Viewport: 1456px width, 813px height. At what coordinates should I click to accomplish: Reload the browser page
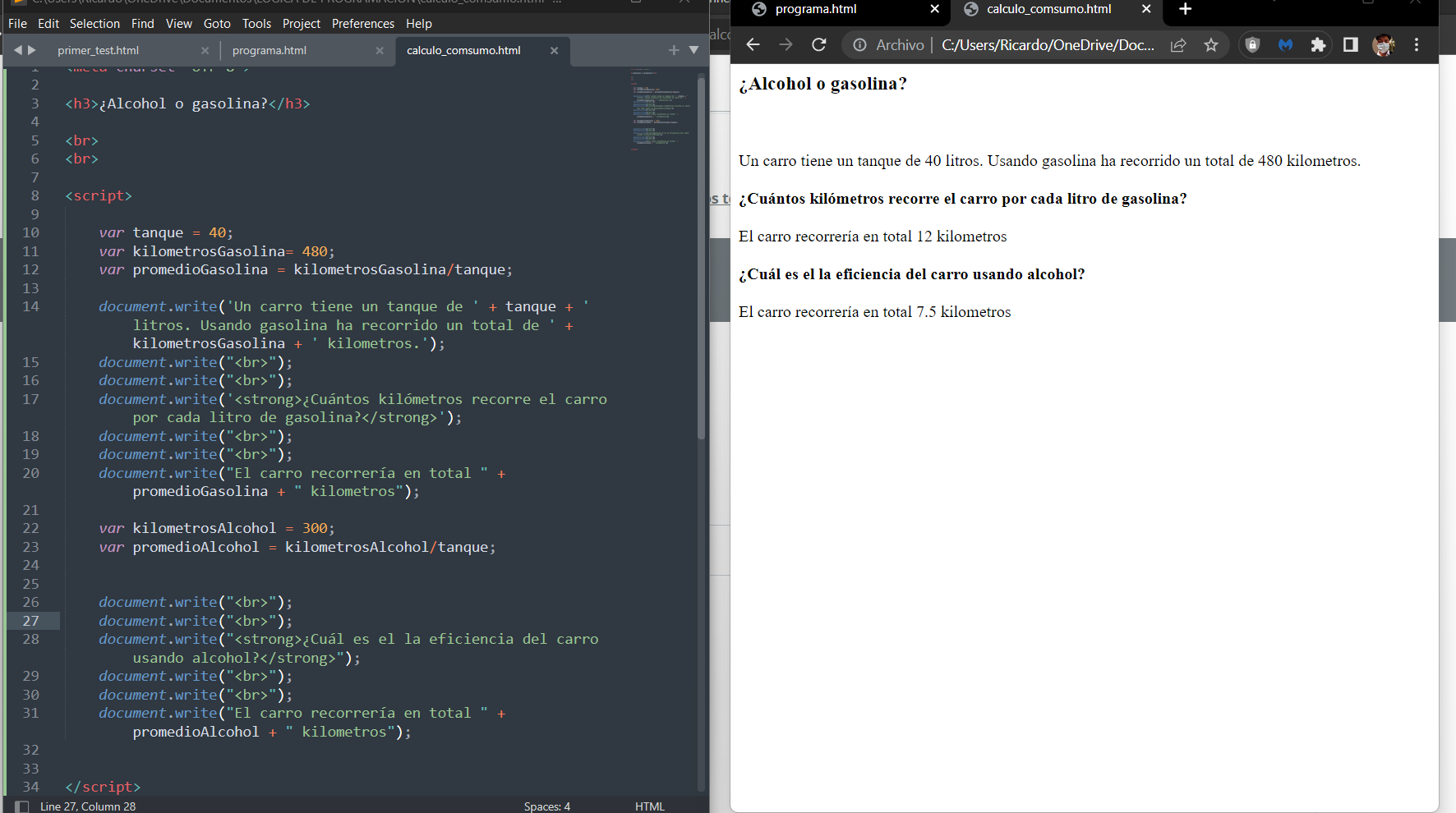tap(819, 44)
